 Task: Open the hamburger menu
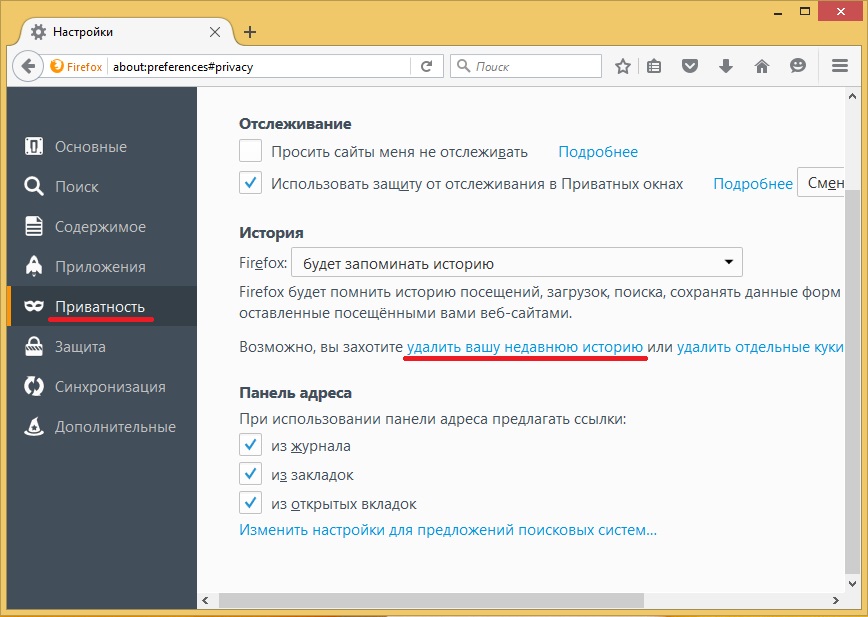point(840,66)
